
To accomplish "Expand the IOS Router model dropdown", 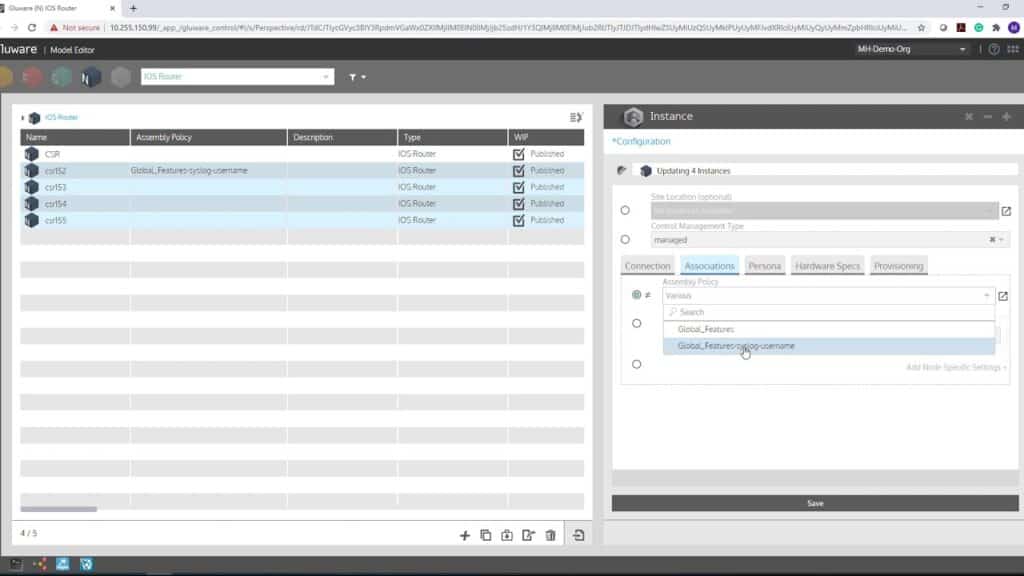I will 325,75.
